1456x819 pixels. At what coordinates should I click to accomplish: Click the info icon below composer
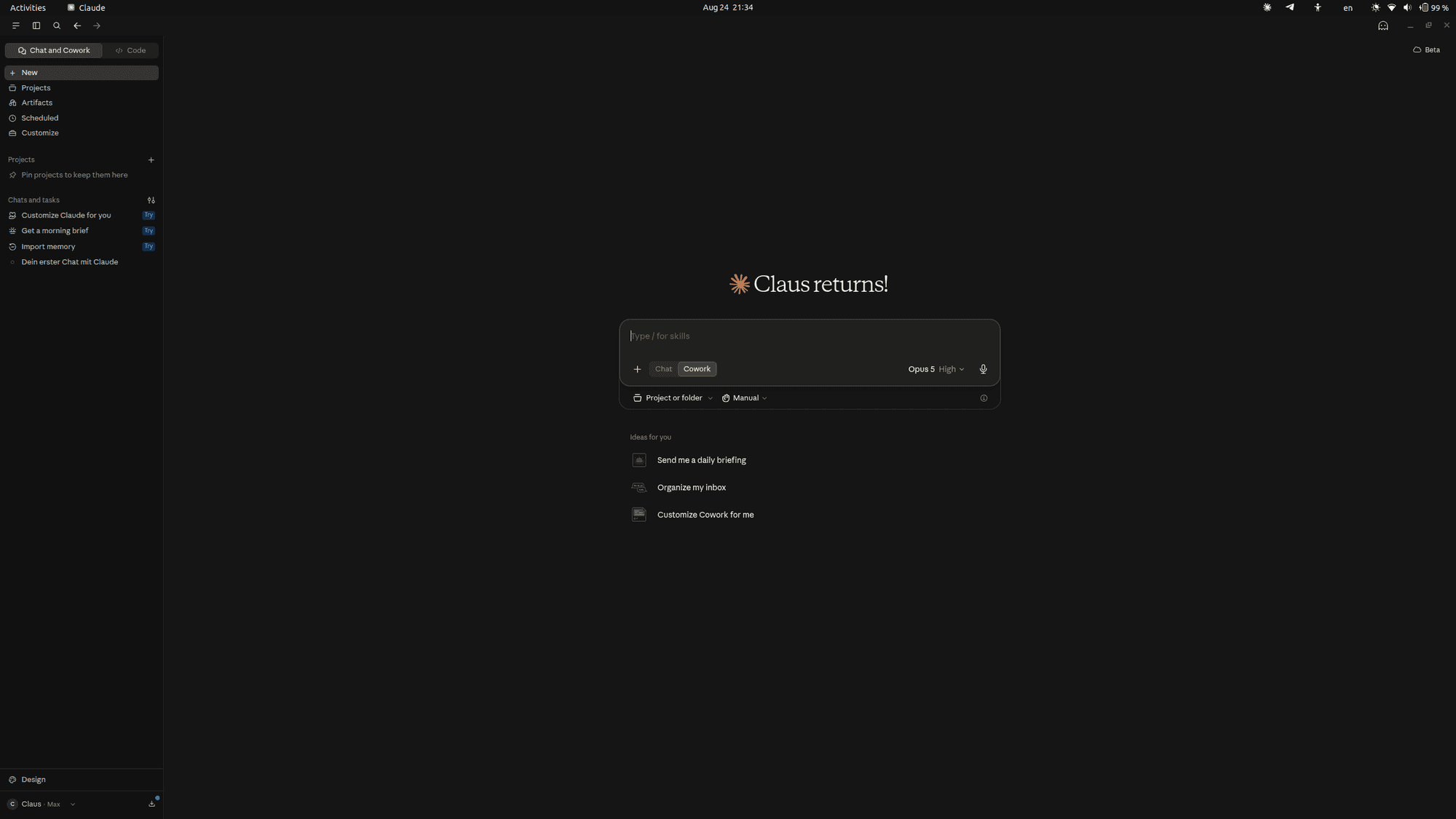click(984, 398)
